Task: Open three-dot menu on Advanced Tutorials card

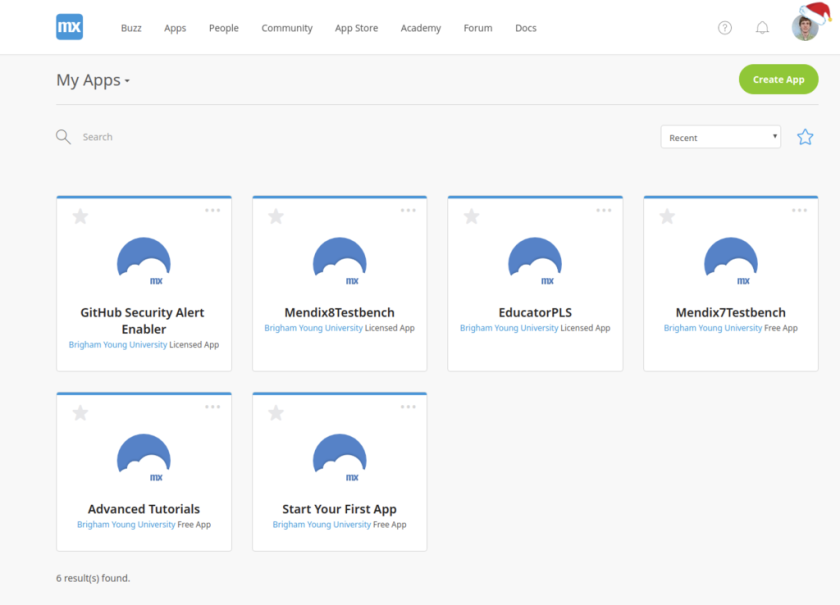Action: pyautogui.click(x=213, y=407)
